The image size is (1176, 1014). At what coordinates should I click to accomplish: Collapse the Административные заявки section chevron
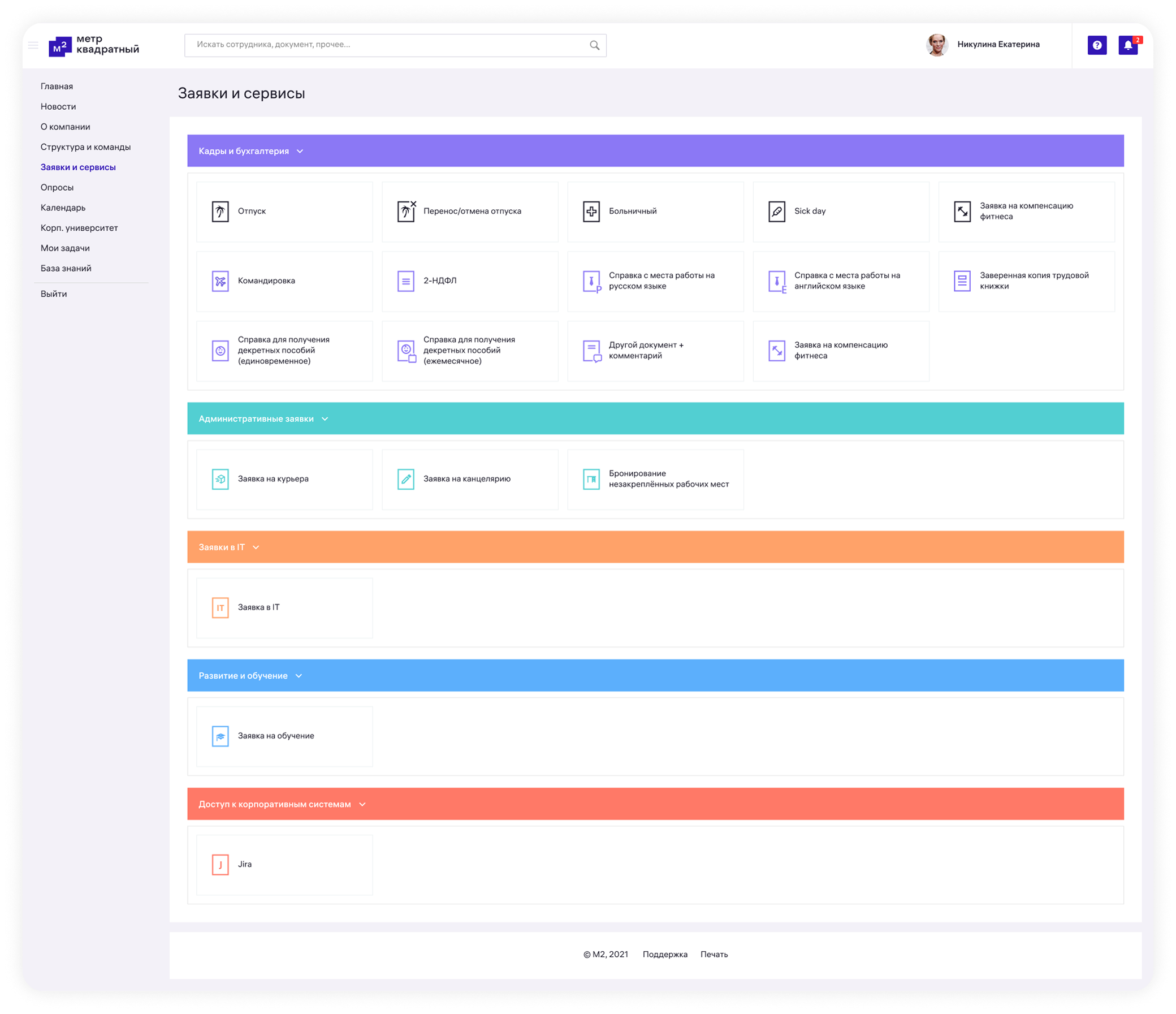click(325, 419)
